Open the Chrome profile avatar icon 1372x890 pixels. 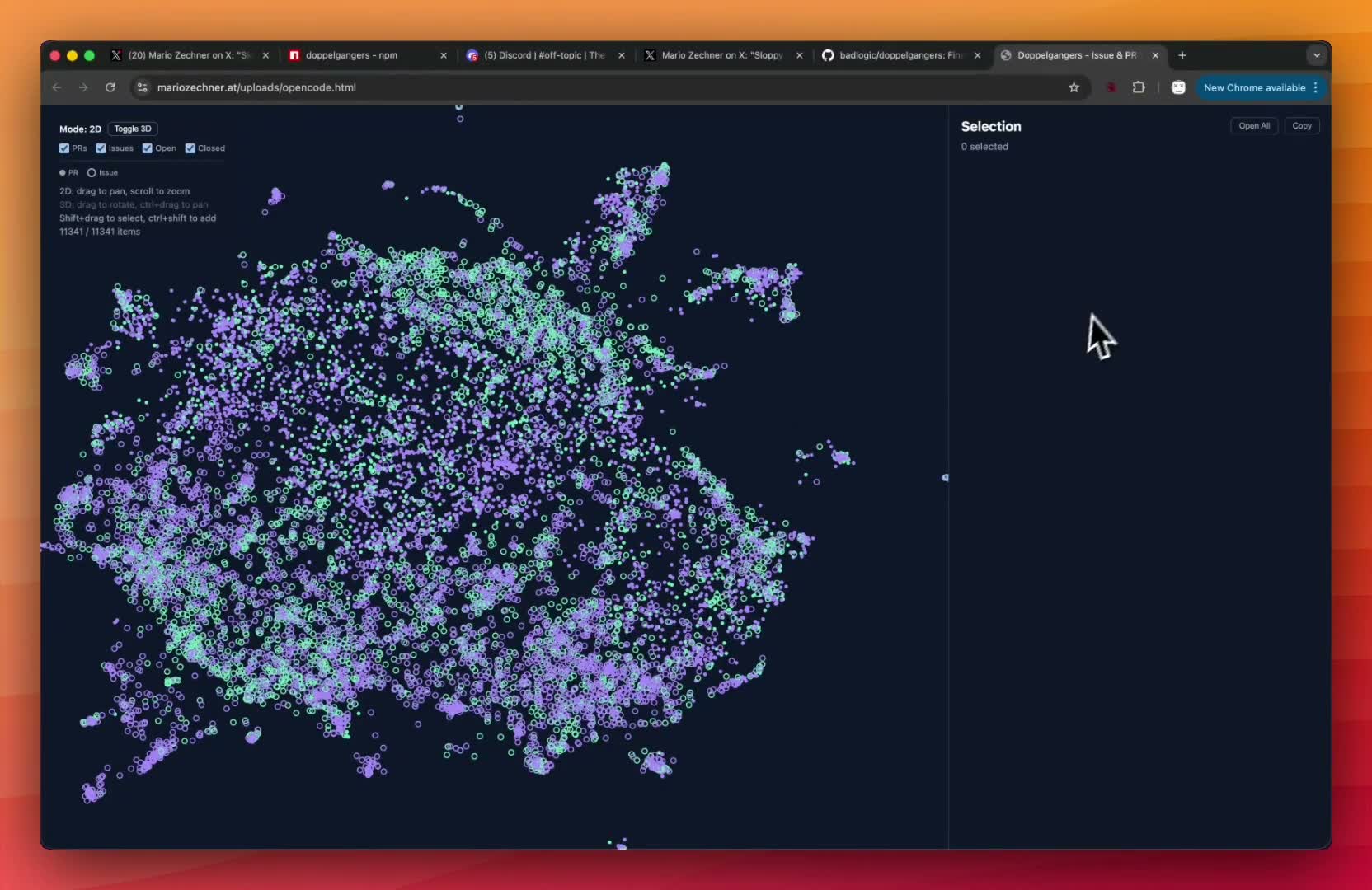[x=1178, y=87]
